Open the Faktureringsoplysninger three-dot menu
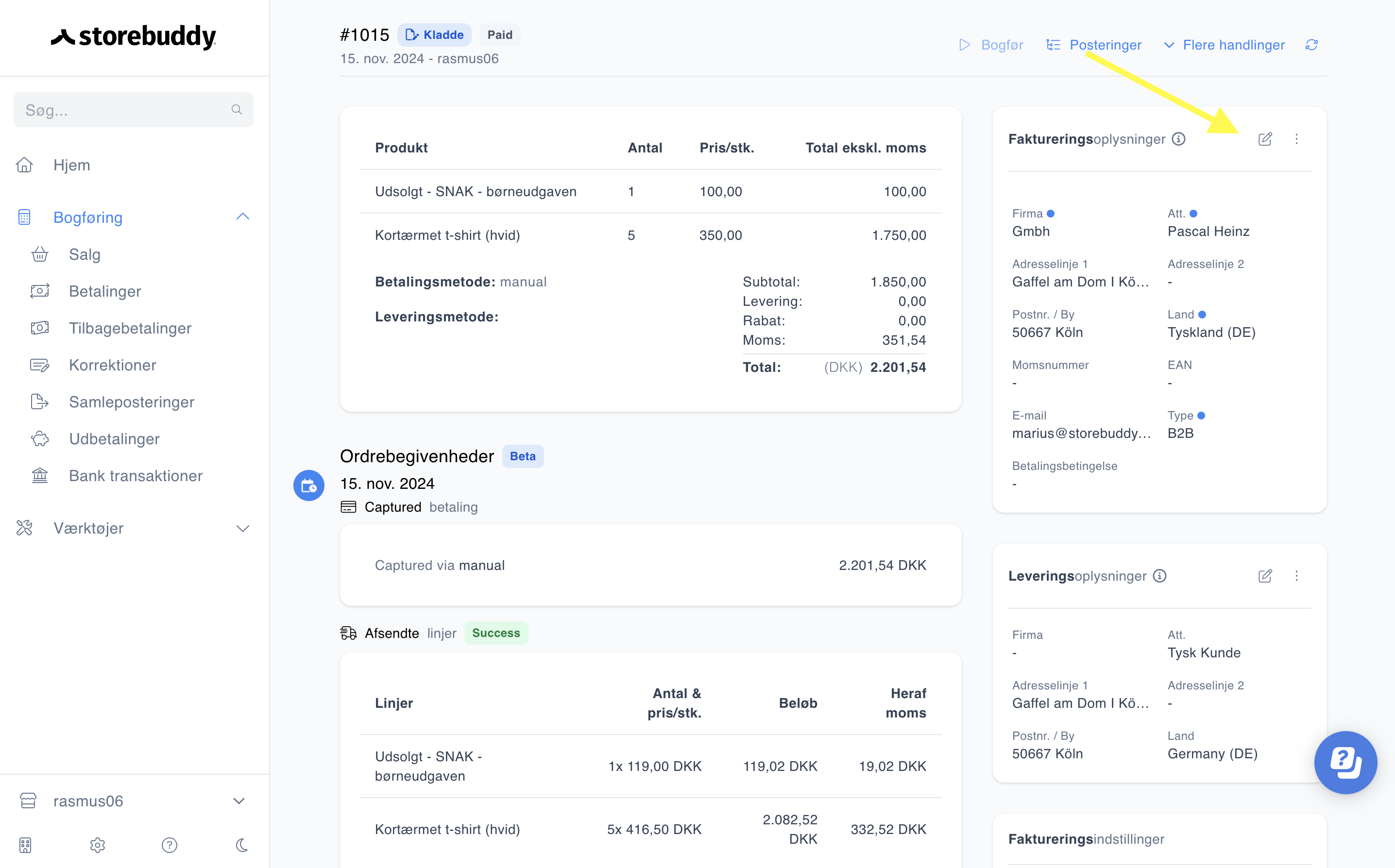This screenshot has width=1395, height=868. 1296,139
